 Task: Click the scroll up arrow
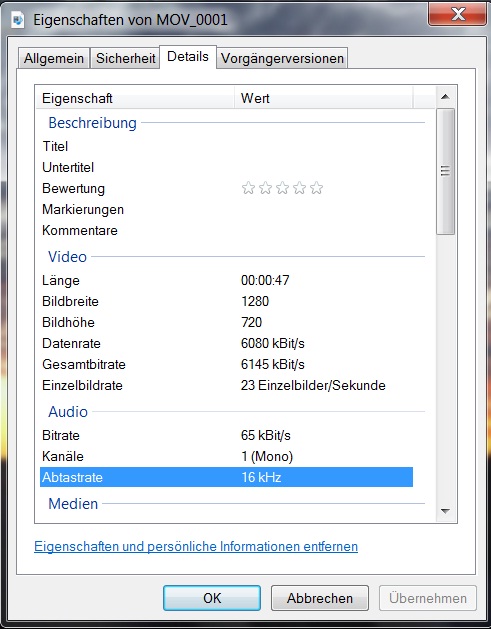[445, 97]
